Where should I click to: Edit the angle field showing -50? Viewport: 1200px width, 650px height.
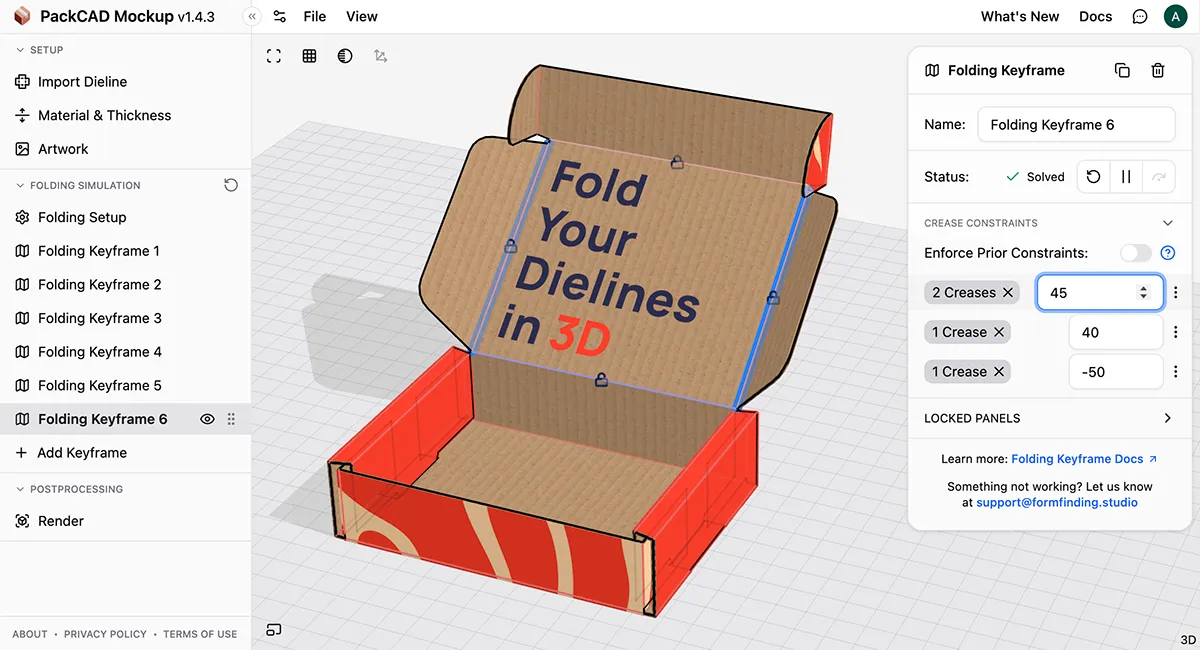[1116, 372]
